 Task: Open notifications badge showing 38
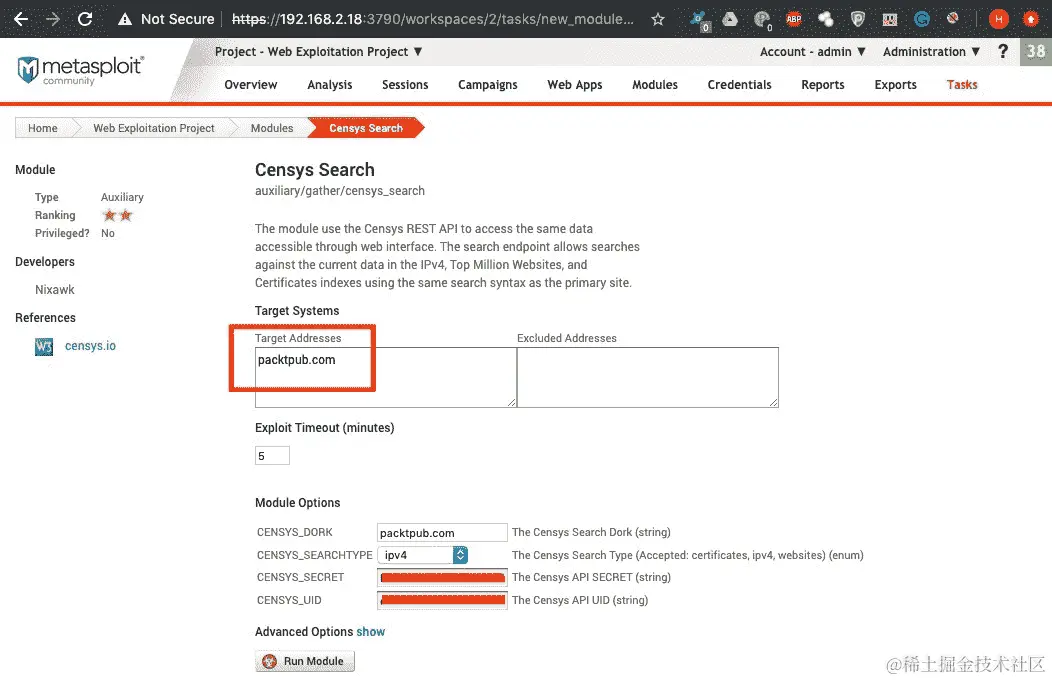tap(1036, 52)
